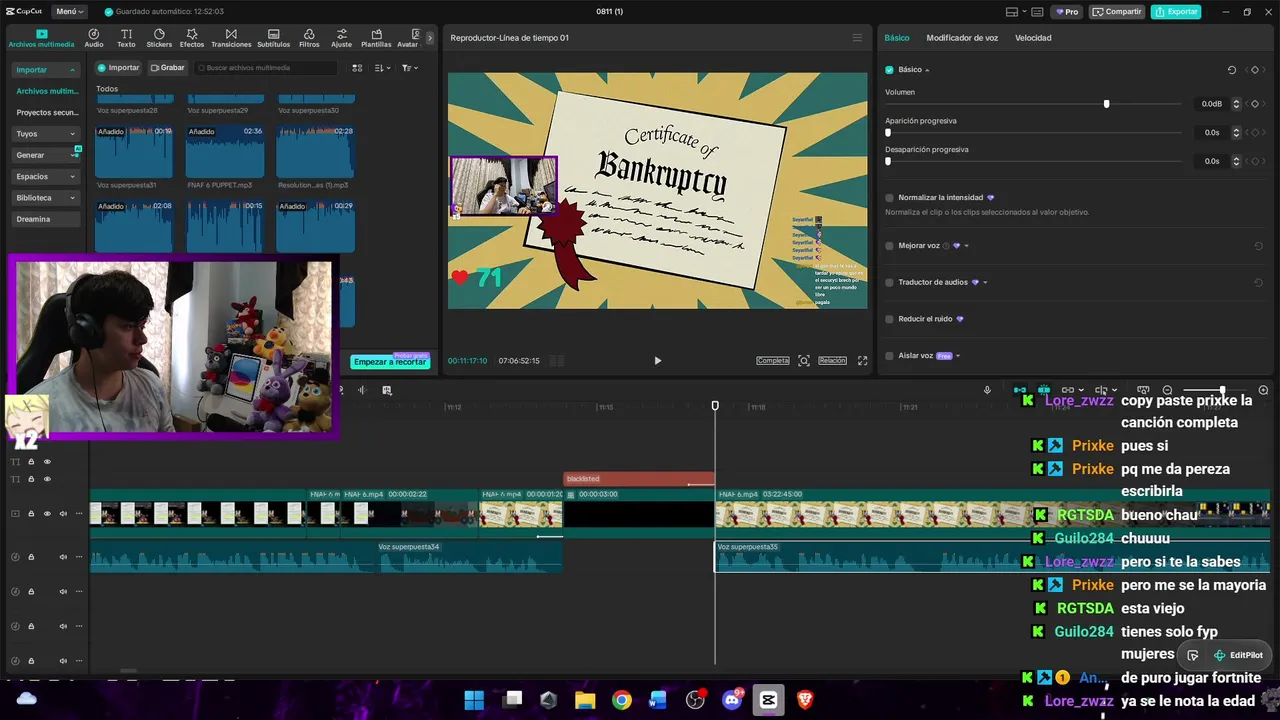This screenshot has width=1280, height=720.
Task: Open the Transiciones panel
Action: point(231,38)
